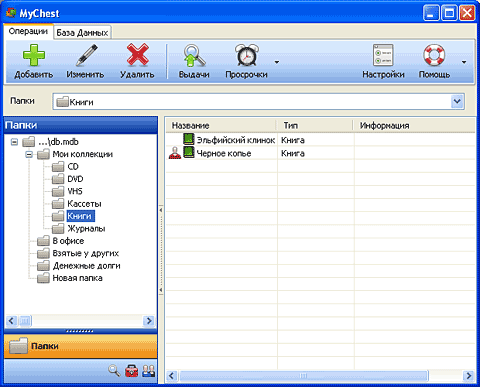This screenshot has width=480, height=387.
Task: Click the tree panel horizontal scrollbar thumb
Action: [x=25, y=321]
